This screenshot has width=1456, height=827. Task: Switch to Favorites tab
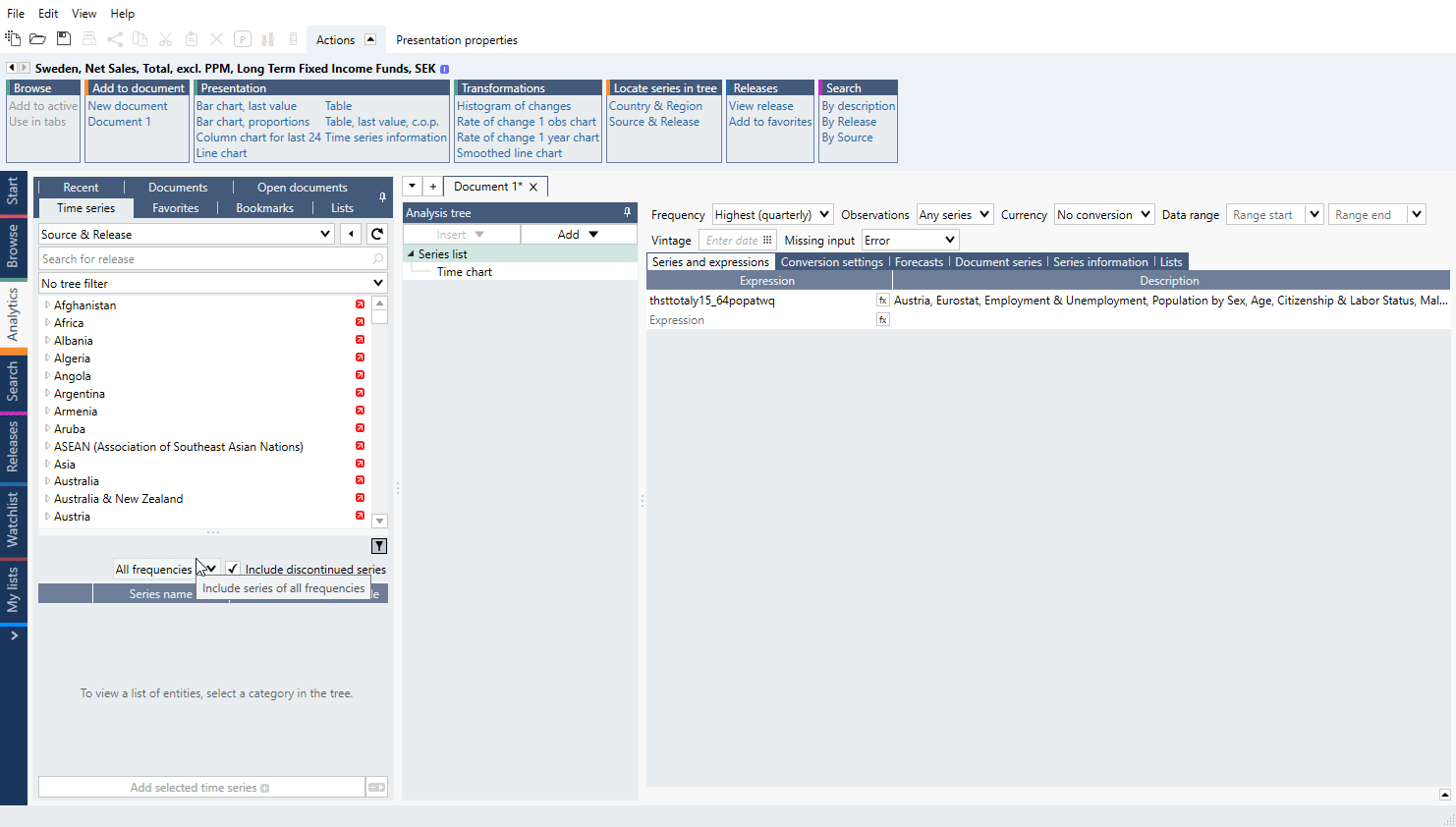[x=176, y=208]
